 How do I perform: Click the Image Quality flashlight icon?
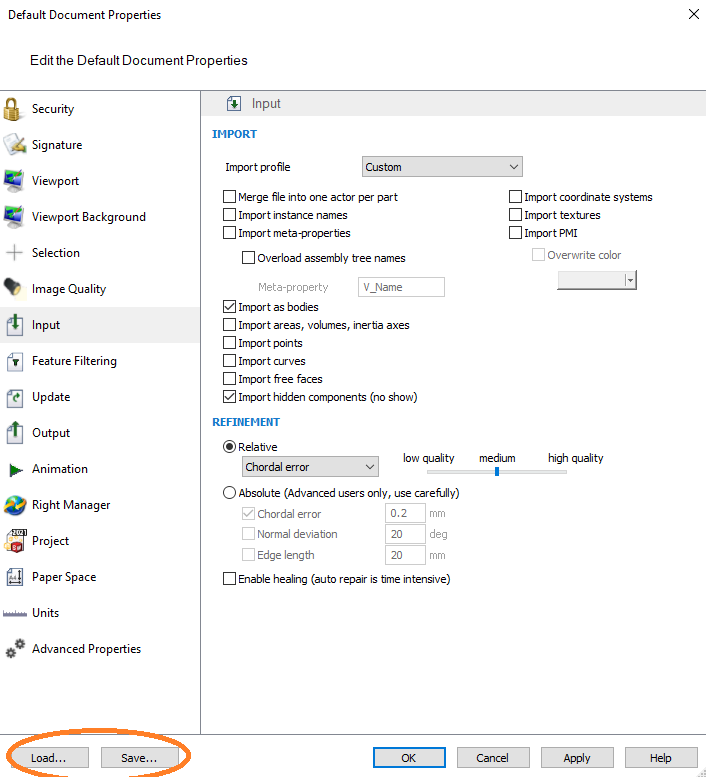[14, 289]
